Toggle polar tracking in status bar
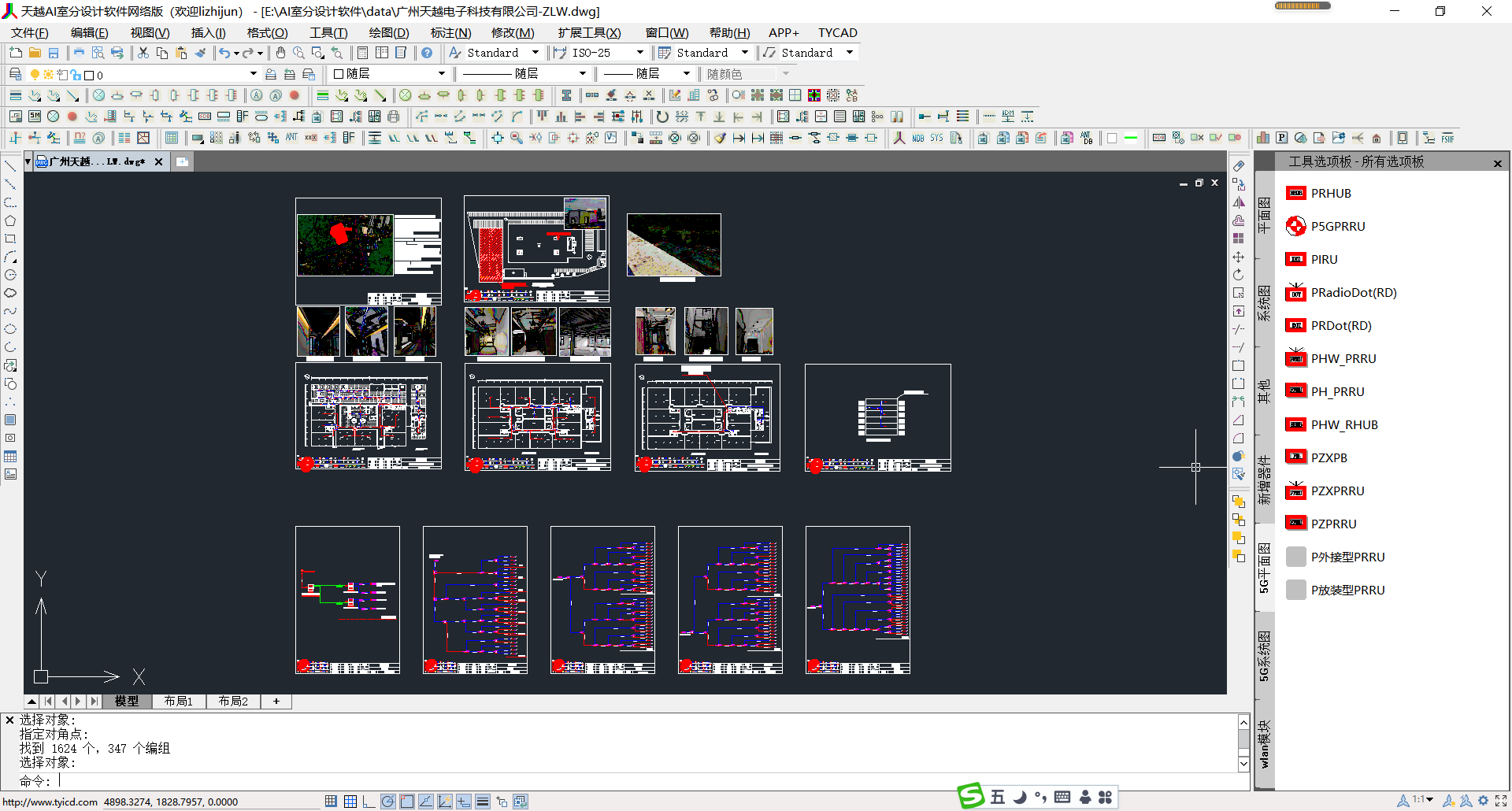Viewport: 1512px width, 811px height. 388,802
